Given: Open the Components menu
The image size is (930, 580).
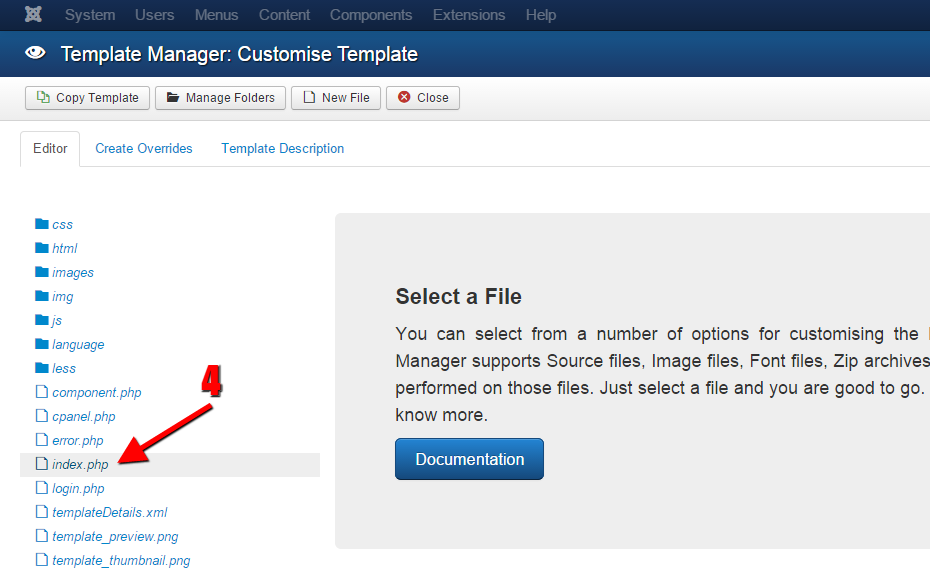Looking at the screenshot, I should click(371, 15).
